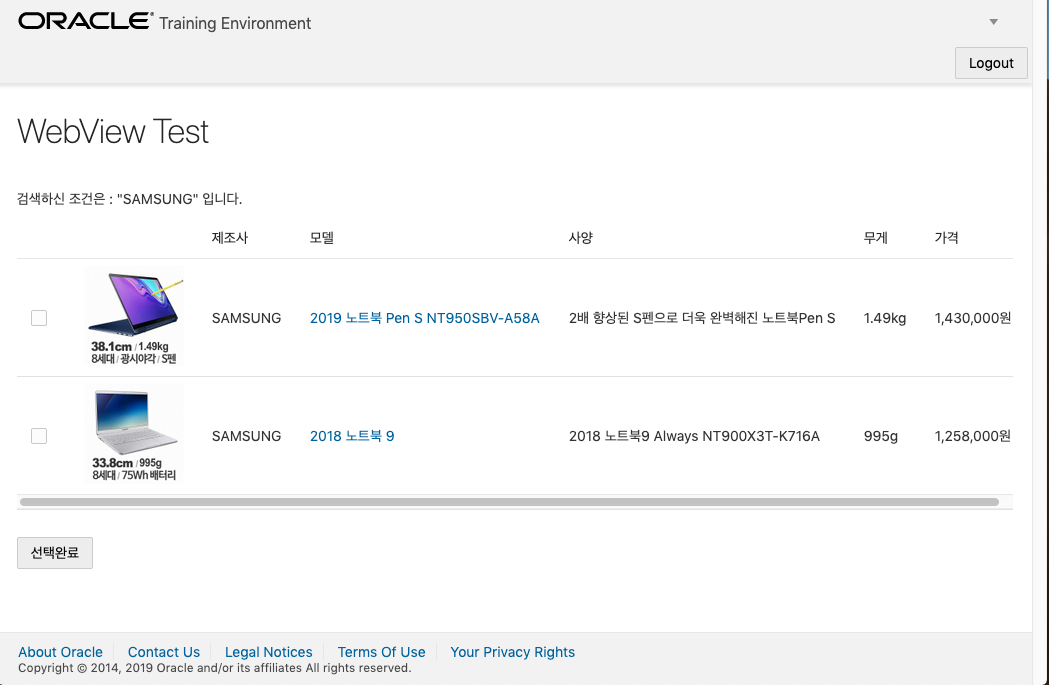Viewport: 1049px width, 685px height.
Task: Click the 무게 column header
Action: (875, 237)
